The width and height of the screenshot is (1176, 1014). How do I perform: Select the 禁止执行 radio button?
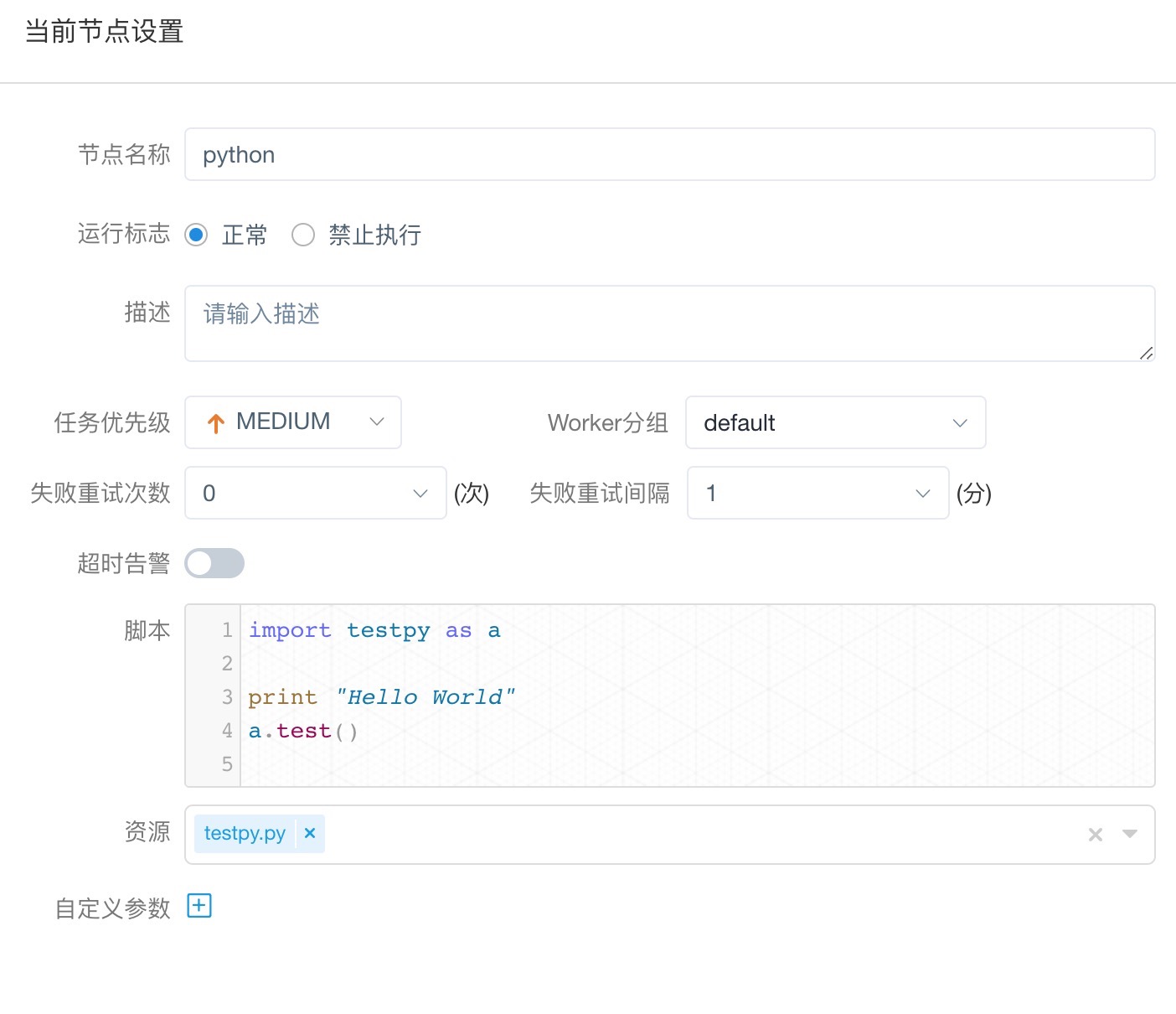point(303,235)
